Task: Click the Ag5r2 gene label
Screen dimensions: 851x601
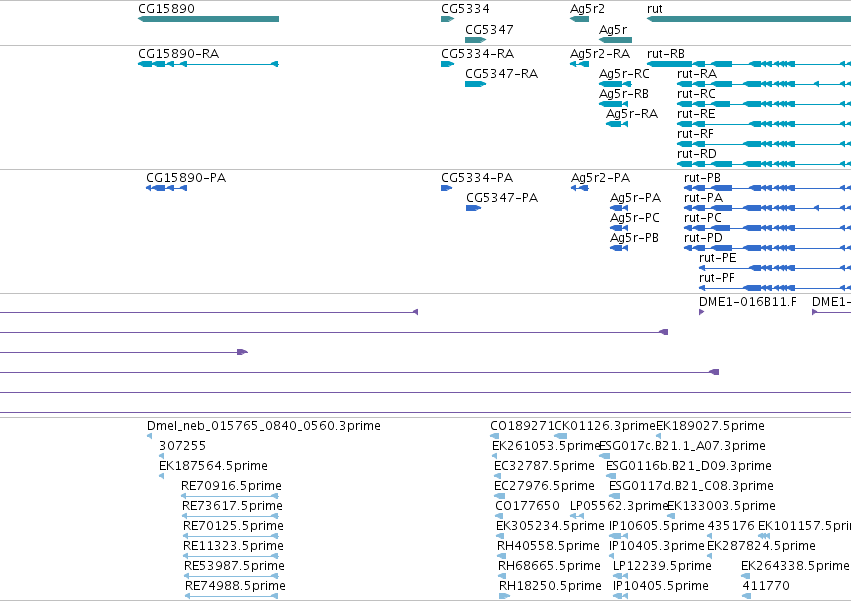Action: [587, 9]
